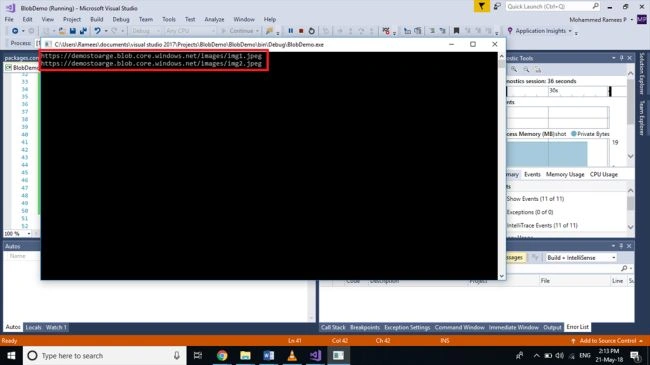Open File Explorer from the taskbar
Image resolution: width=650 pixels, height=365 pixels.
tap(245, 355)
